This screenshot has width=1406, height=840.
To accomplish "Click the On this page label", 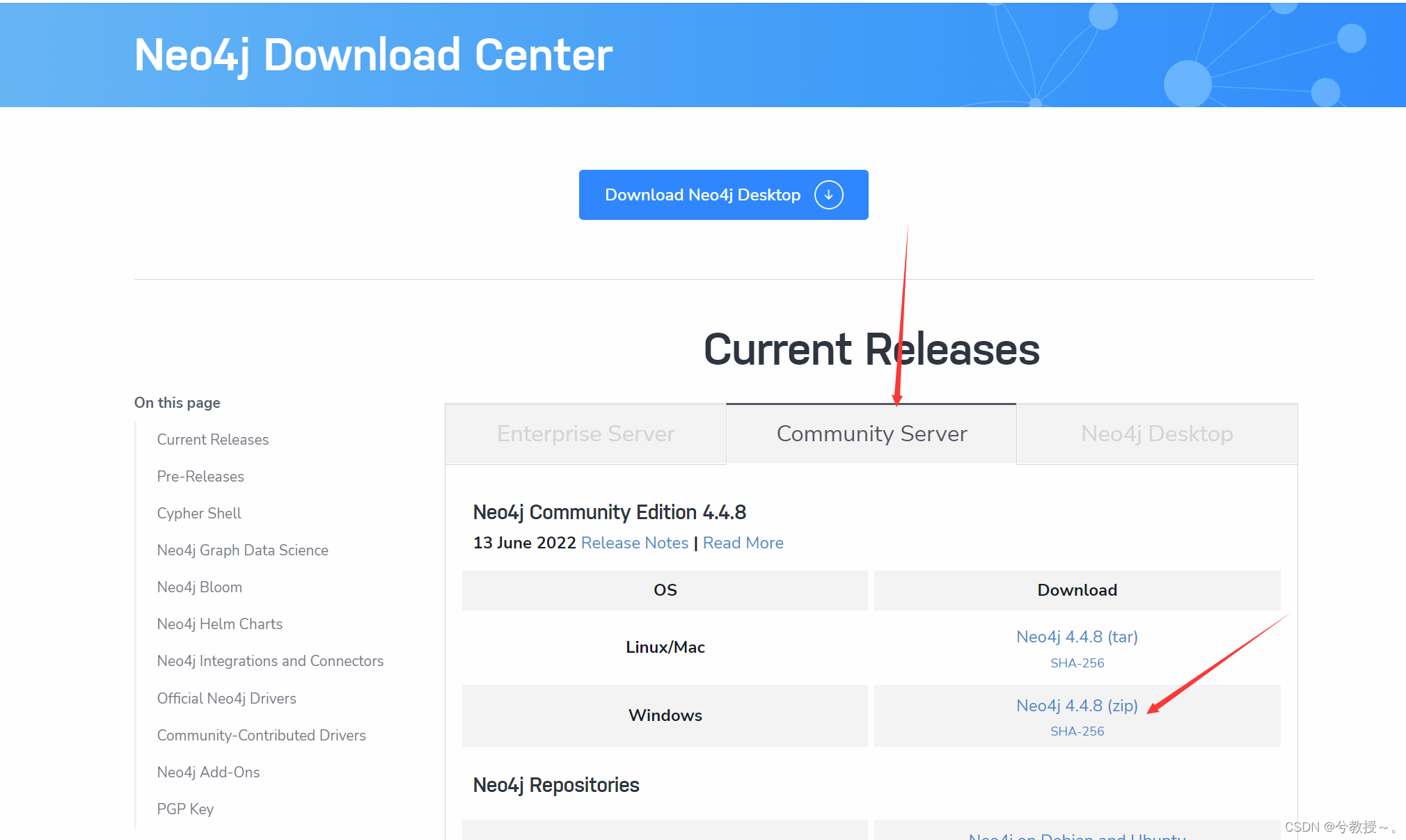I will point(177,403).
